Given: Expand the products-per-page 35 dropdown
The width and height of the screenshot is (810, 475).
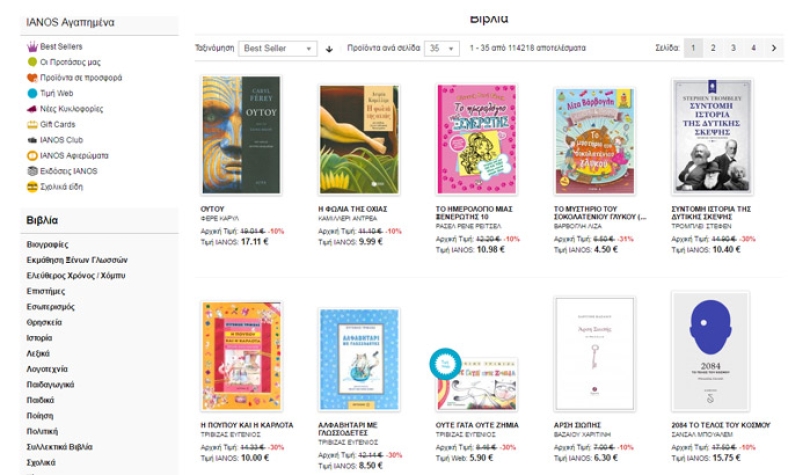Looking at the screenshot, I should (x=442, y=49).
